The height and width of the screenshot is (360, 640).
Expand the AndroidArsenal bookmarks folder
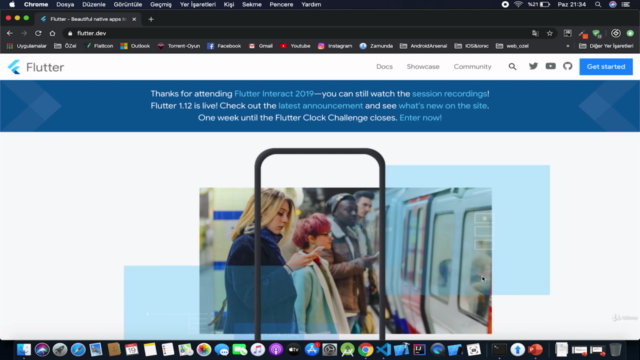point(423,46)
